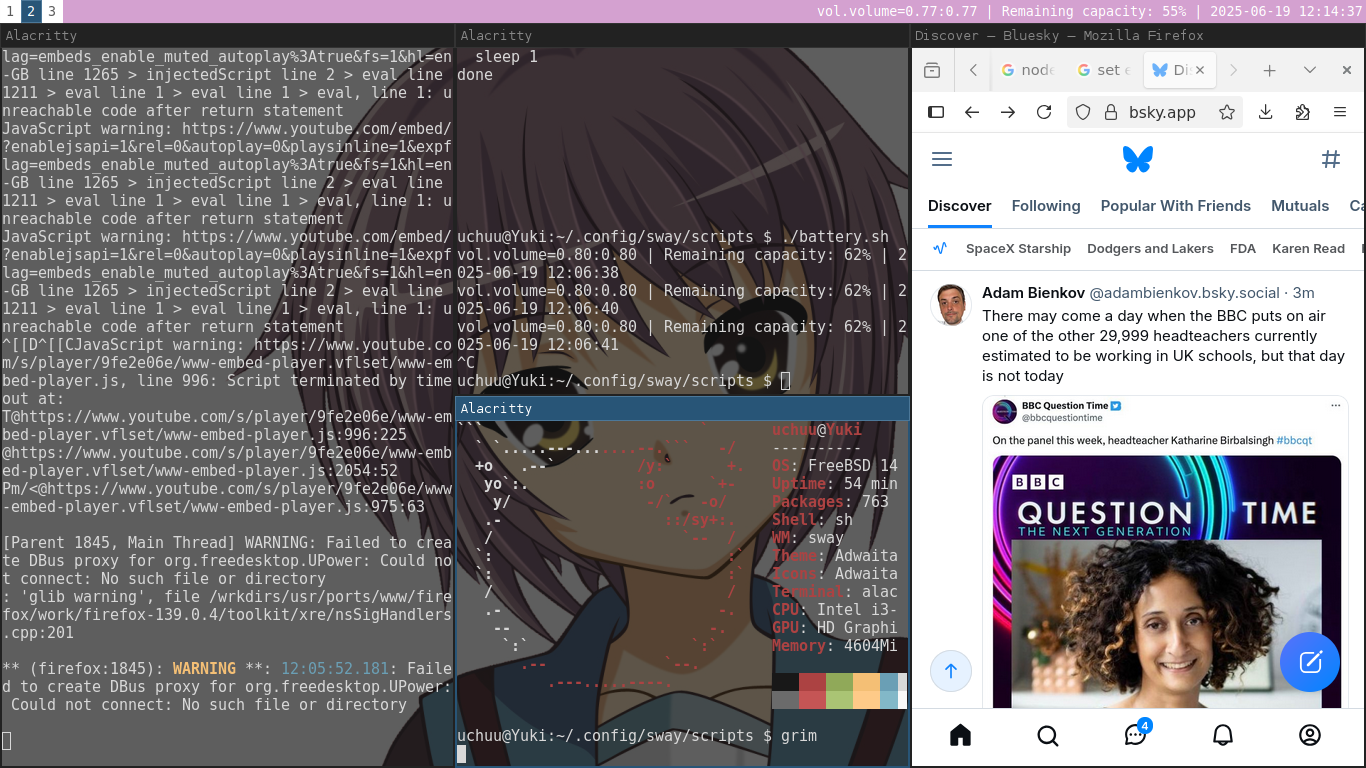The image size is (1366, 768).
Task: Open Bluesky notifications bell
Action: 1222,736
